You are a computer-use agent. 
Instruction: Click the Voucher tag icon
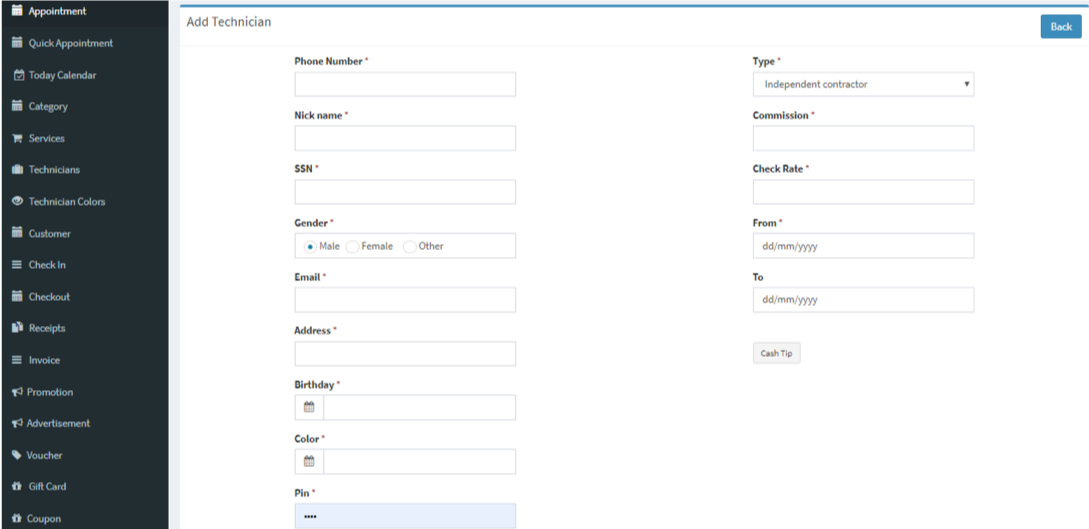(x=17, y=455)
